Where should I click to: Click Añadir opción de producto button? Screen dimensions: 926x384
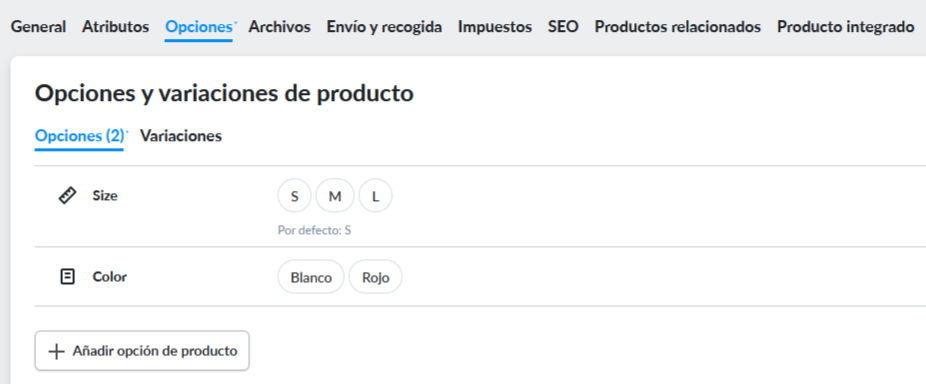click(142, 351)
